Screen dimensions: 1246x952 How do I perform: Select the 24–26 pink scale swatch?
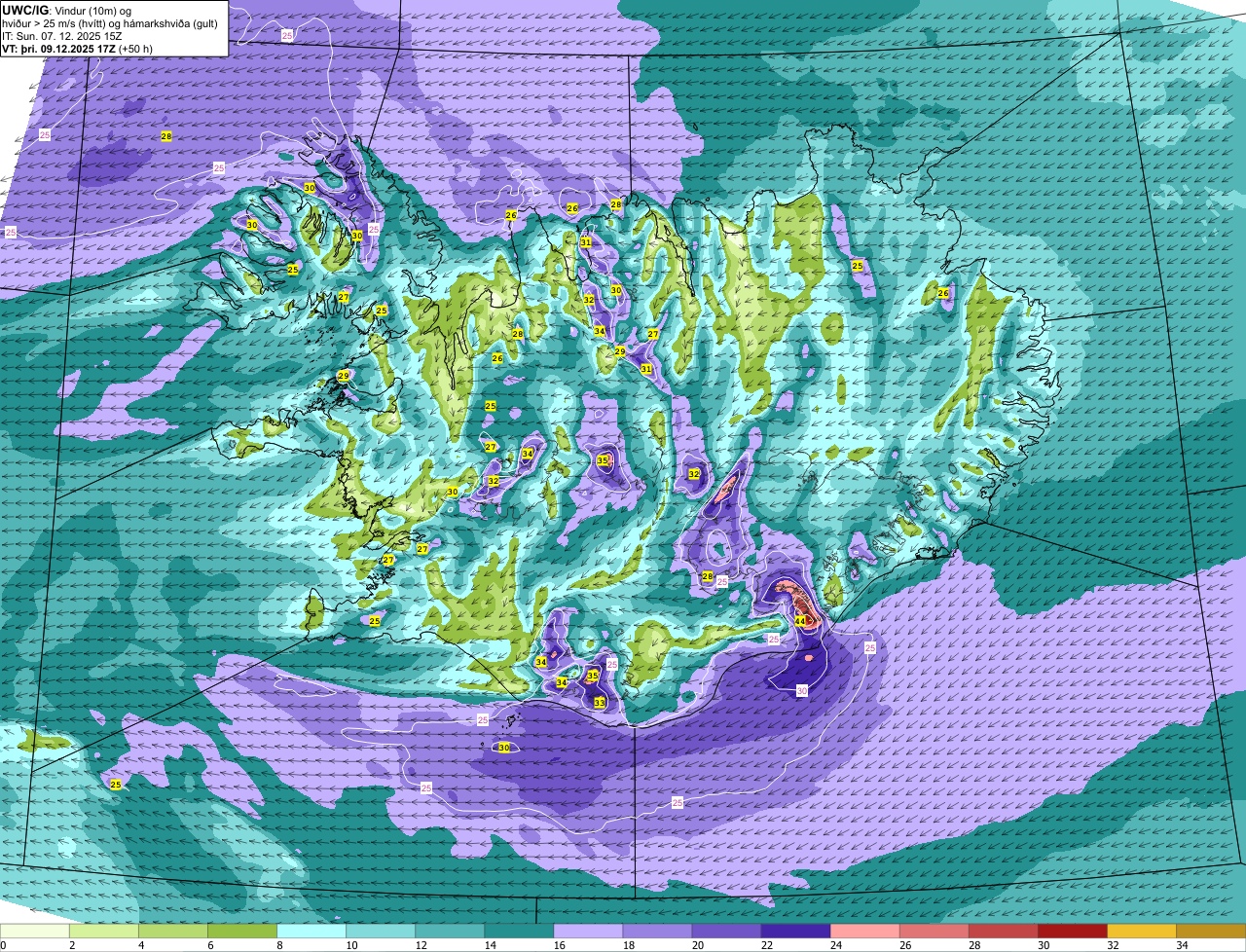[864, 931]
